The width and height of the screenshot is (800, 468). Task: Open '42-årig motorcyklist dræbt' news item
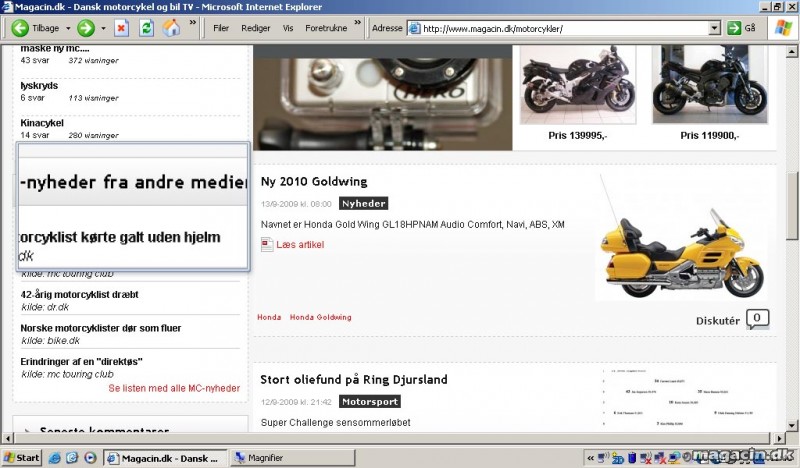click(x=80, y=294)
